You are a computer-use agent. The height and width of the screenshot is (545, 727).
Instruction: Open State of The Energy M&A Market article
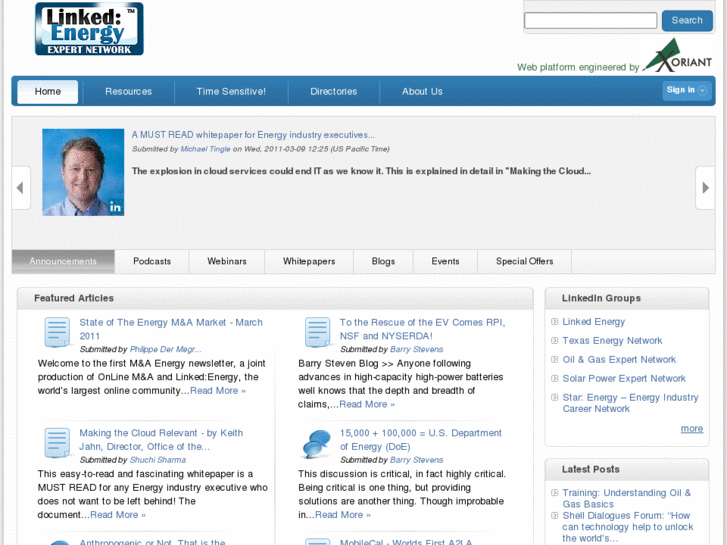coord(171,329)
